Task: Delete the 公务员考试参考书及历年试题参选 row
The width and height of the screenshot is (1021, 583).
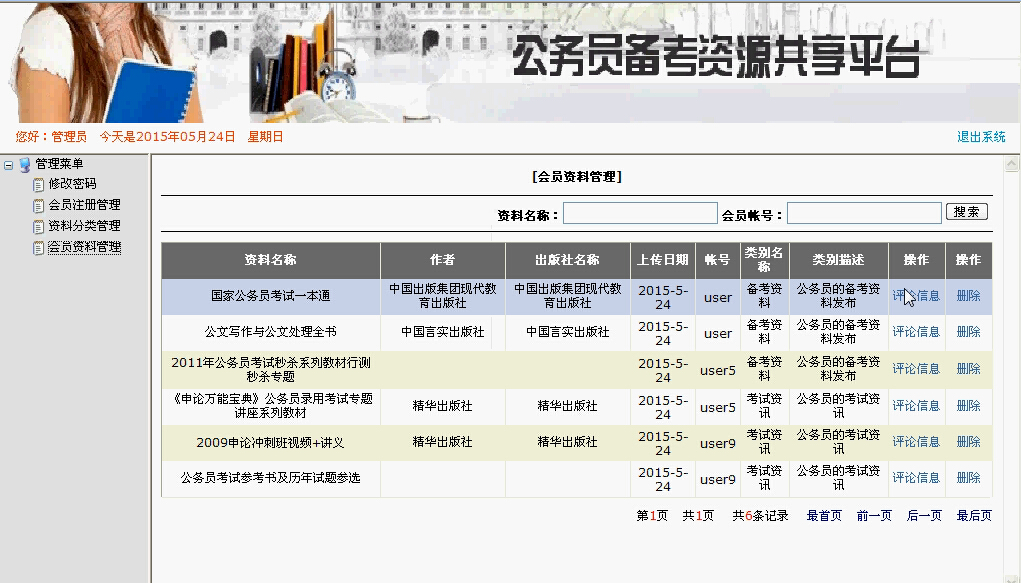Action: click(968, 477)
